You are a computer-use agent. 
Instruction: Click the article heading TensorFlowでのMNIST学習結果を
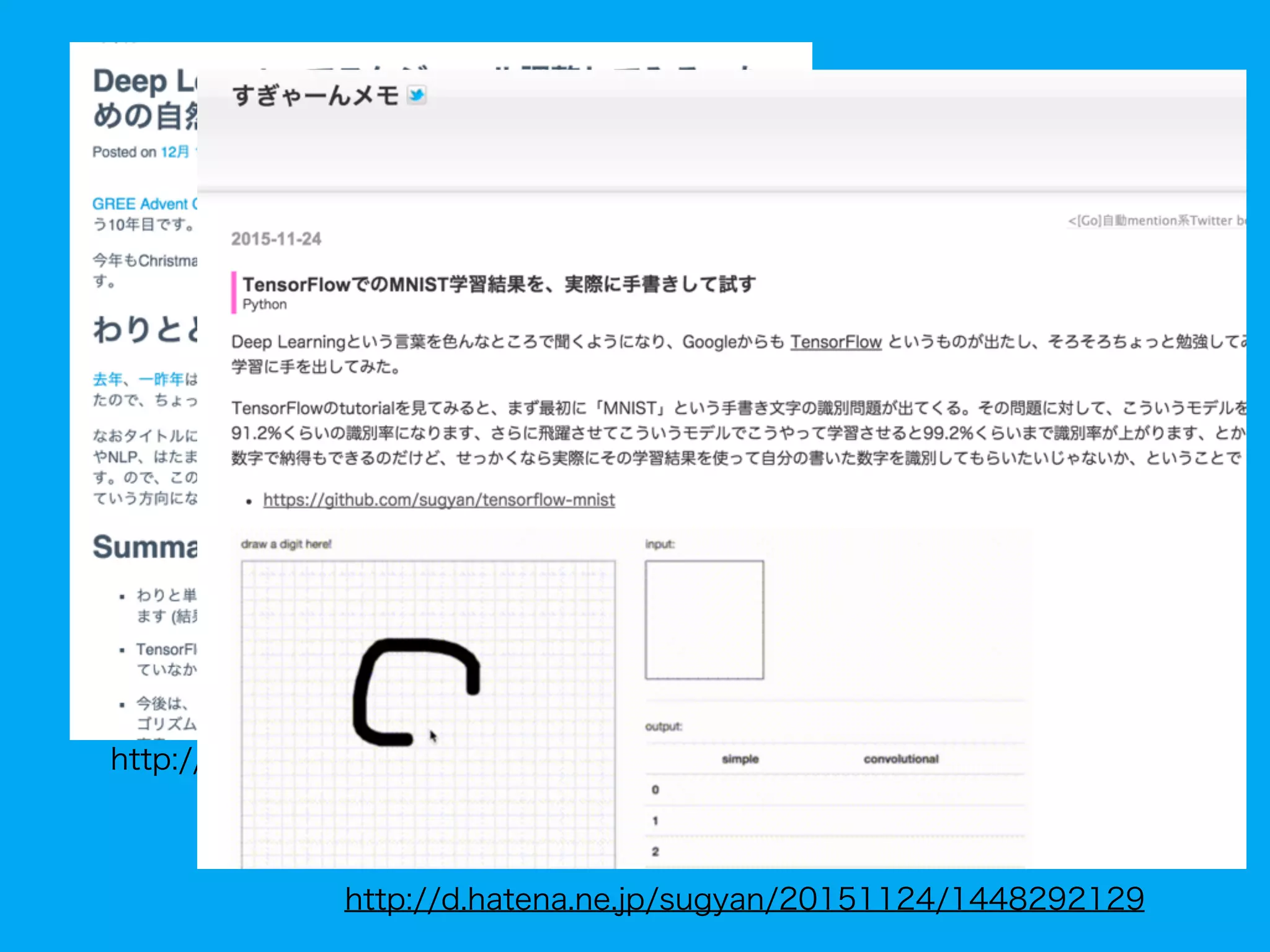499,284
